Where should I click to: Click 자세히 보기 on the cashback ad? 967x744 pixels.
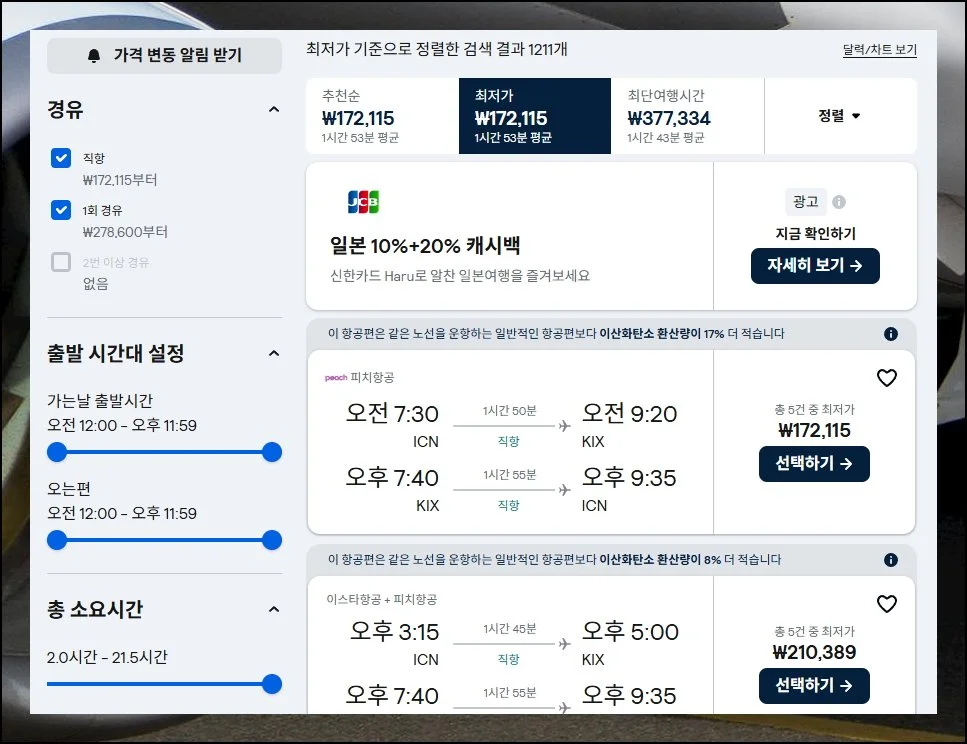tap(814, 266)
